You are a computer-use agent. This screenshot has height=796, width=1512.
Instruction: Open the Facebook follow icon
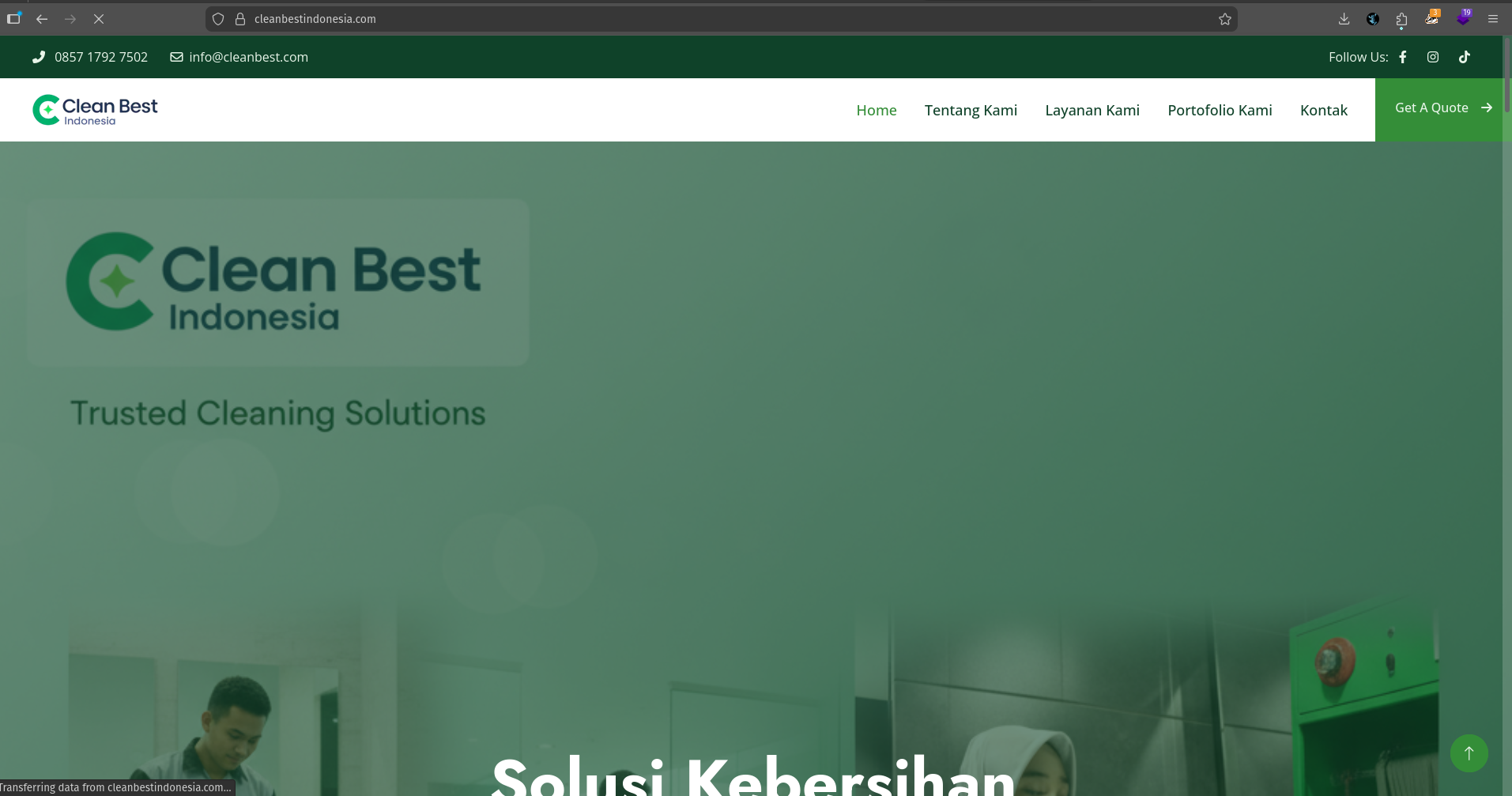[x=1403, y=57]
